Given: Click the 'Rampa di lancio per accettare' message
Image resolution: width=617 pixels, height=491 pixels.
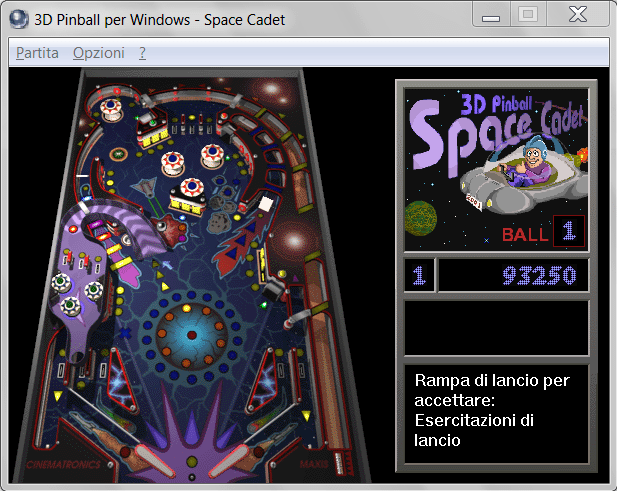Looking at the screenshot, I should tap(492, 410).
